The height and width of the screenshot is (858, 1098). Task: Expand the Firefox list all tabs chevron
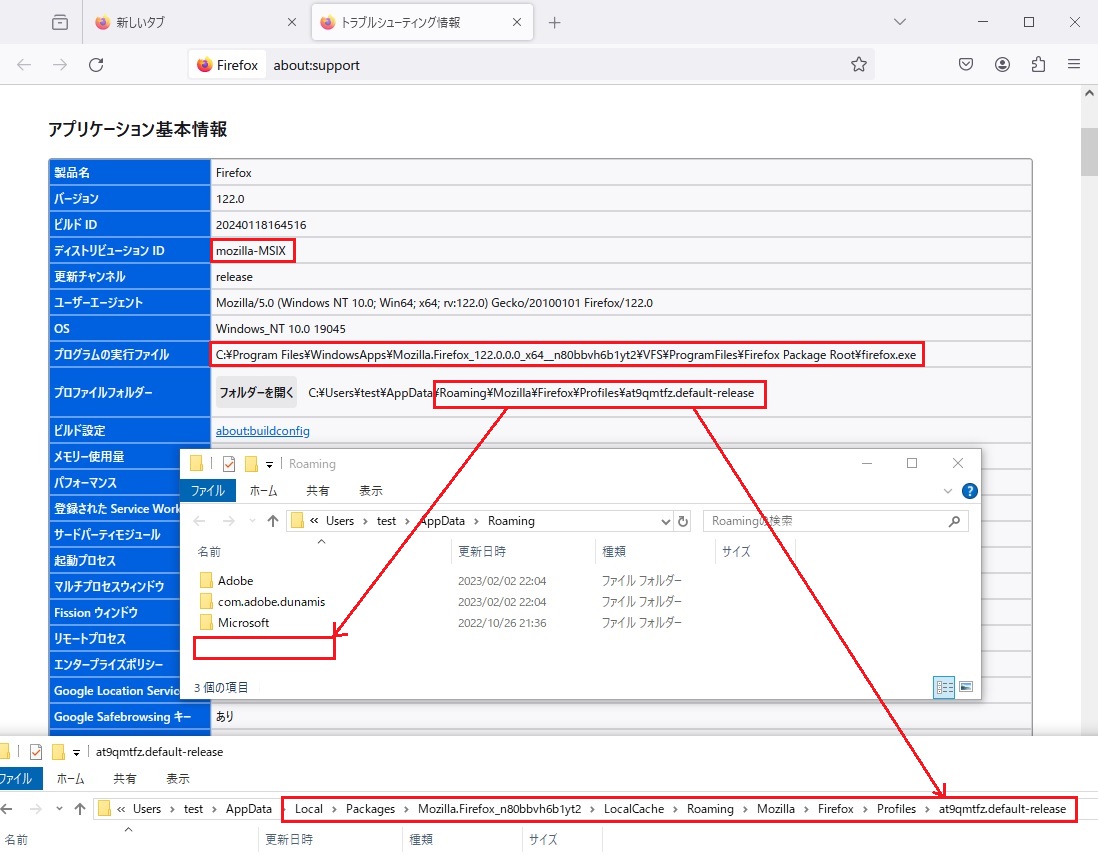(x=899, y=22)
